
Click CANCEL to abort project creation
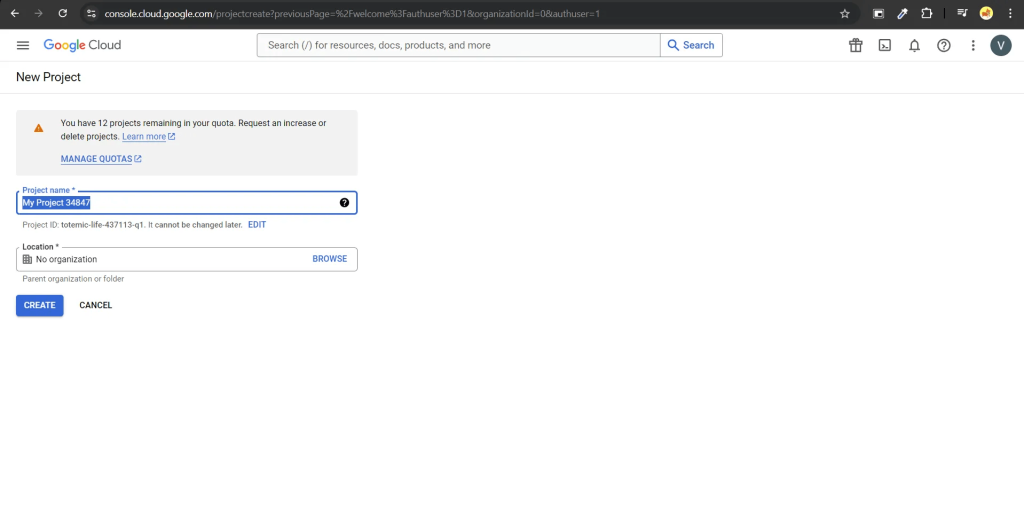[x=96, y=305]
